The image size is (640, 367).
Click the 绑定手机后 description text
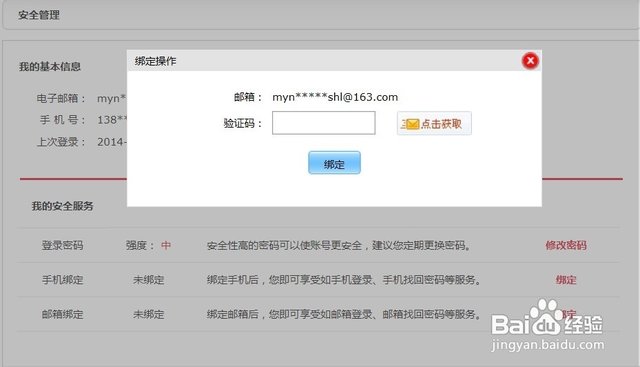[x=344, y=280]
